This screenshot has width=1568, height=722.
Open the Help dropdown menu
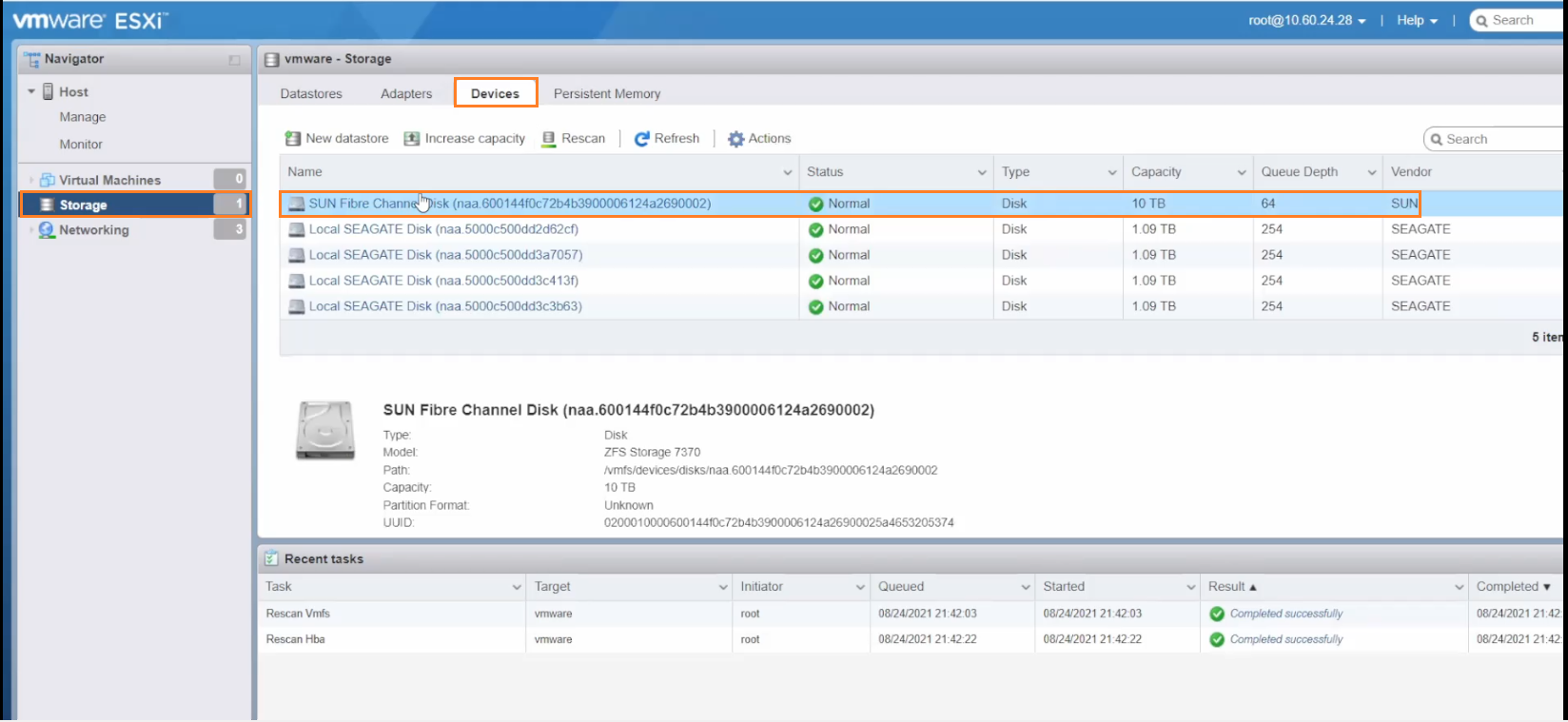1417,20
